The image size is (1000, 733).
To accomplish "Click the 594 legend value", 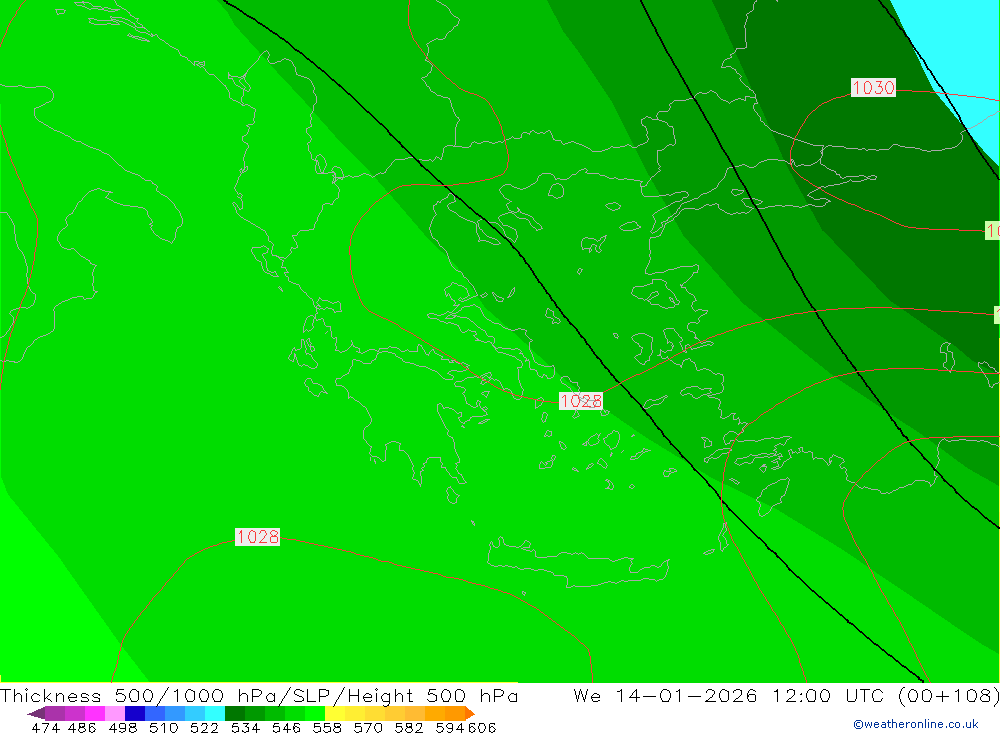I will pos(450,727).
